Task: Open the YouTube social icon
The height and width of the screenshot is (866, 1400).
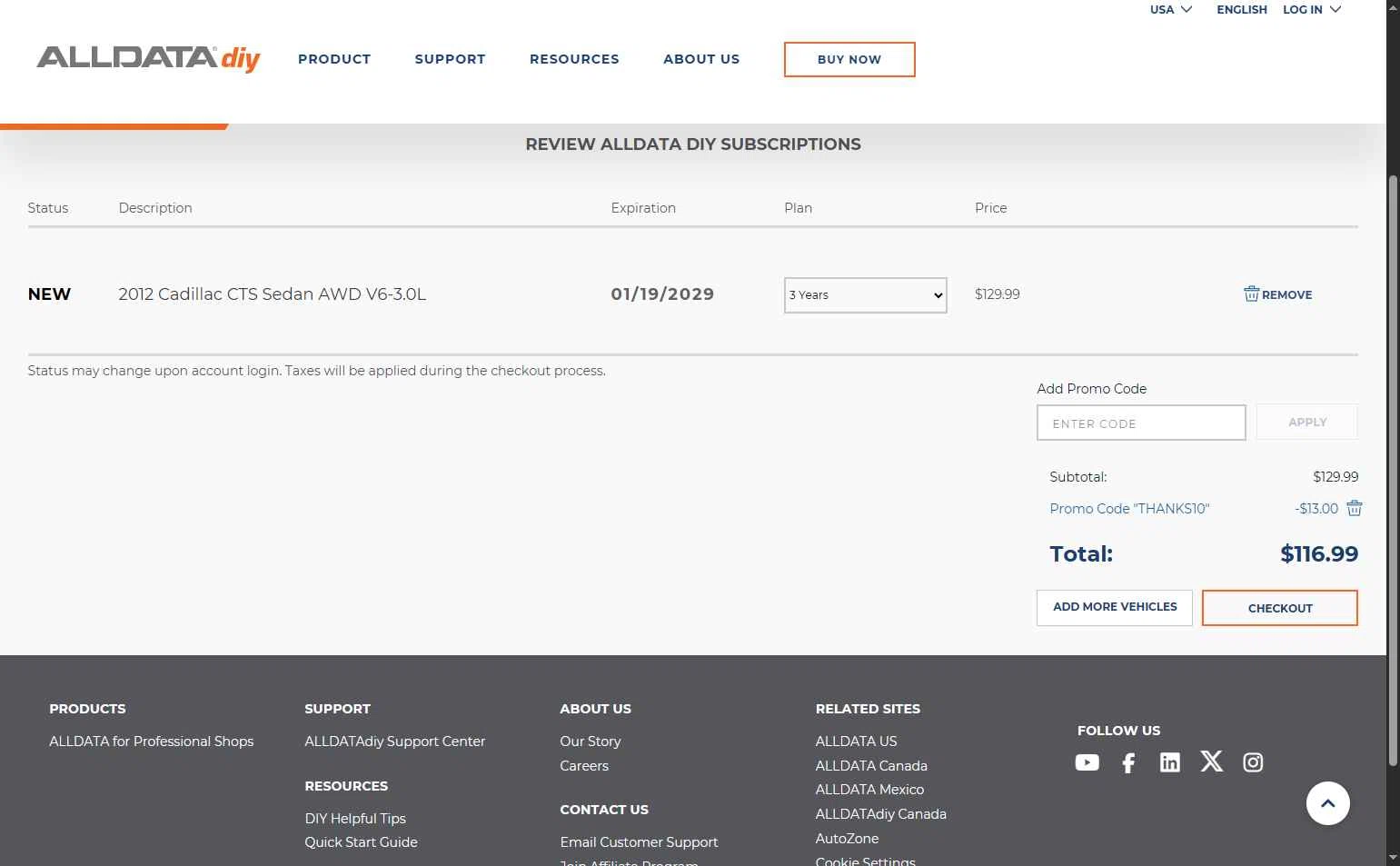Action: tap(1087, 762)
